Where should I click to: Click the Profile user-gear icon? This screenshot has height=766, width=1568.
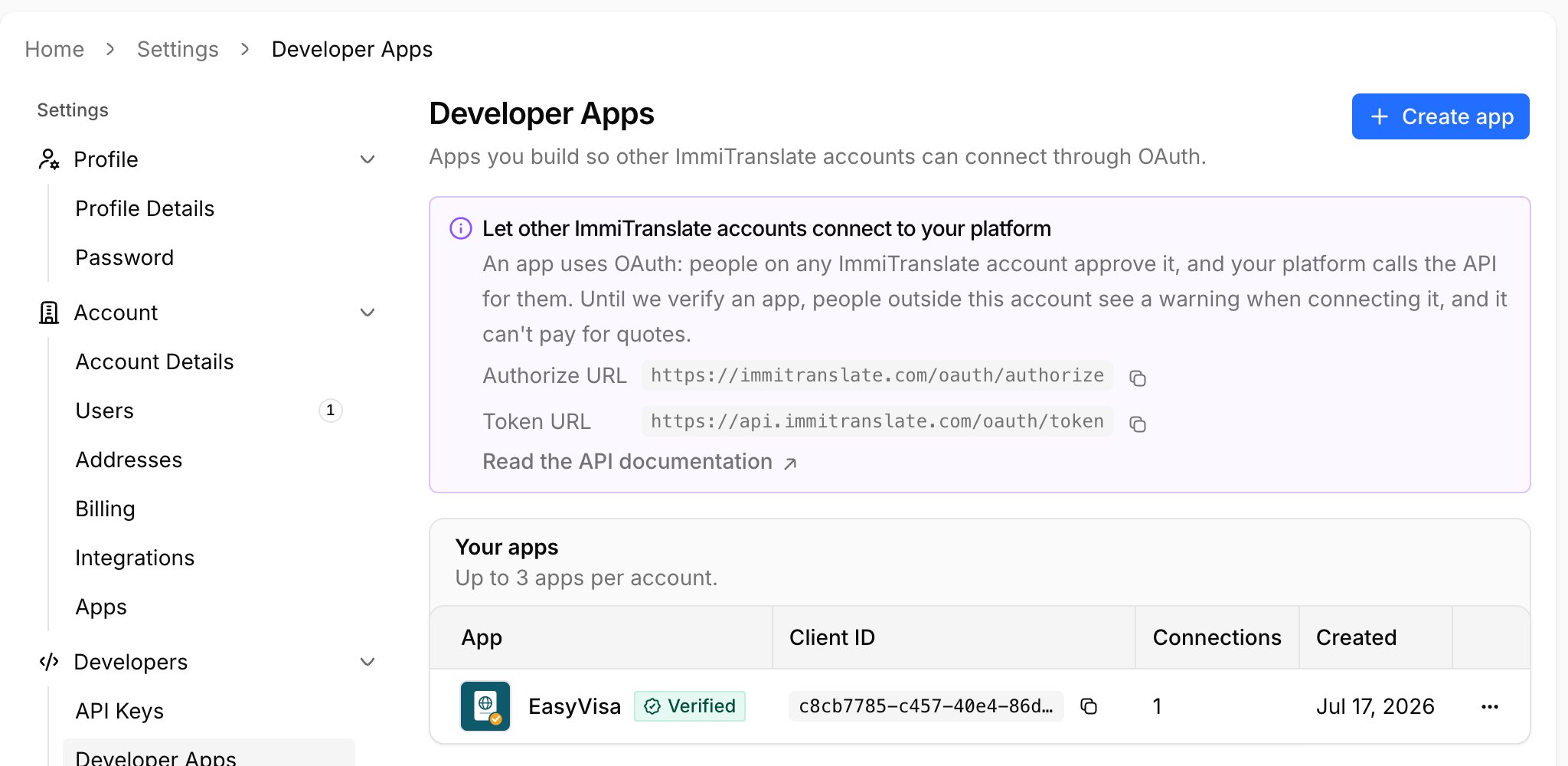click(49, 159)
